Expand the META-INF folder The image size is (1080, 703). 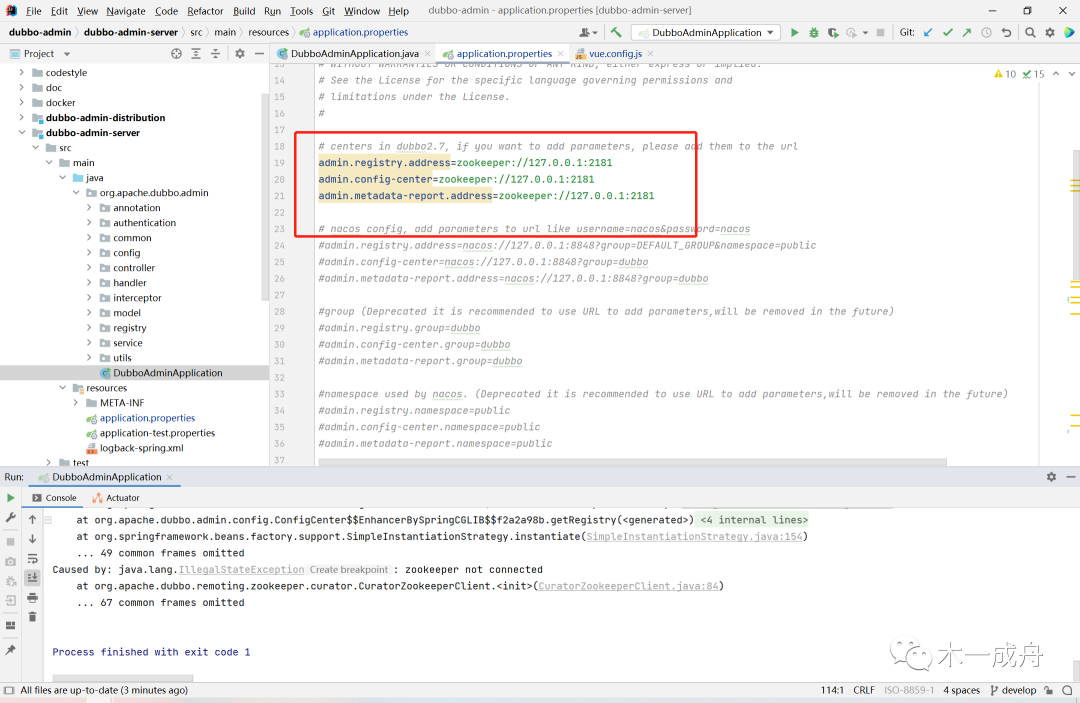(76, 403)
